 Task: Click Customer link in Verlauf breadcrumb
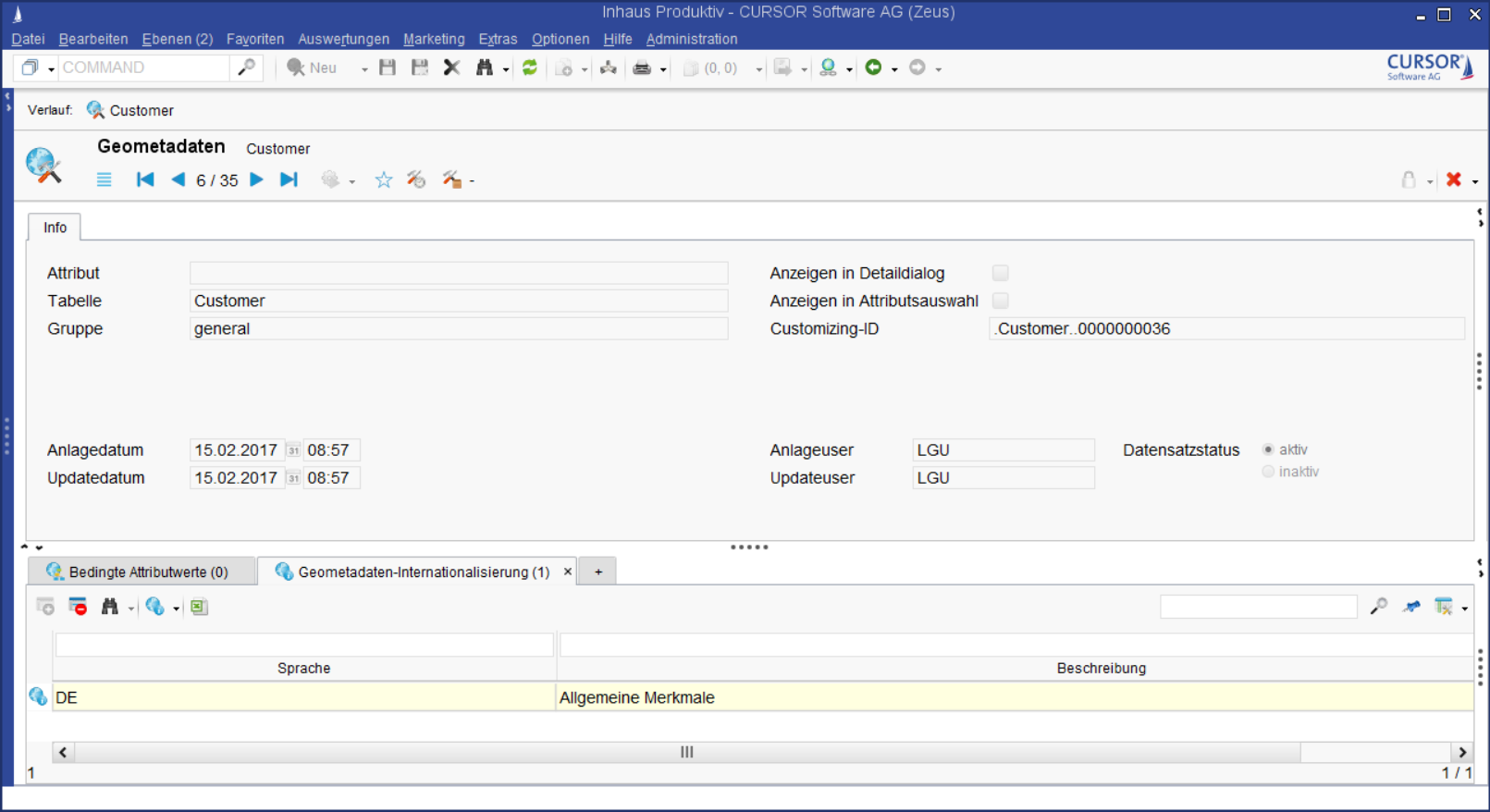point(141,110)
